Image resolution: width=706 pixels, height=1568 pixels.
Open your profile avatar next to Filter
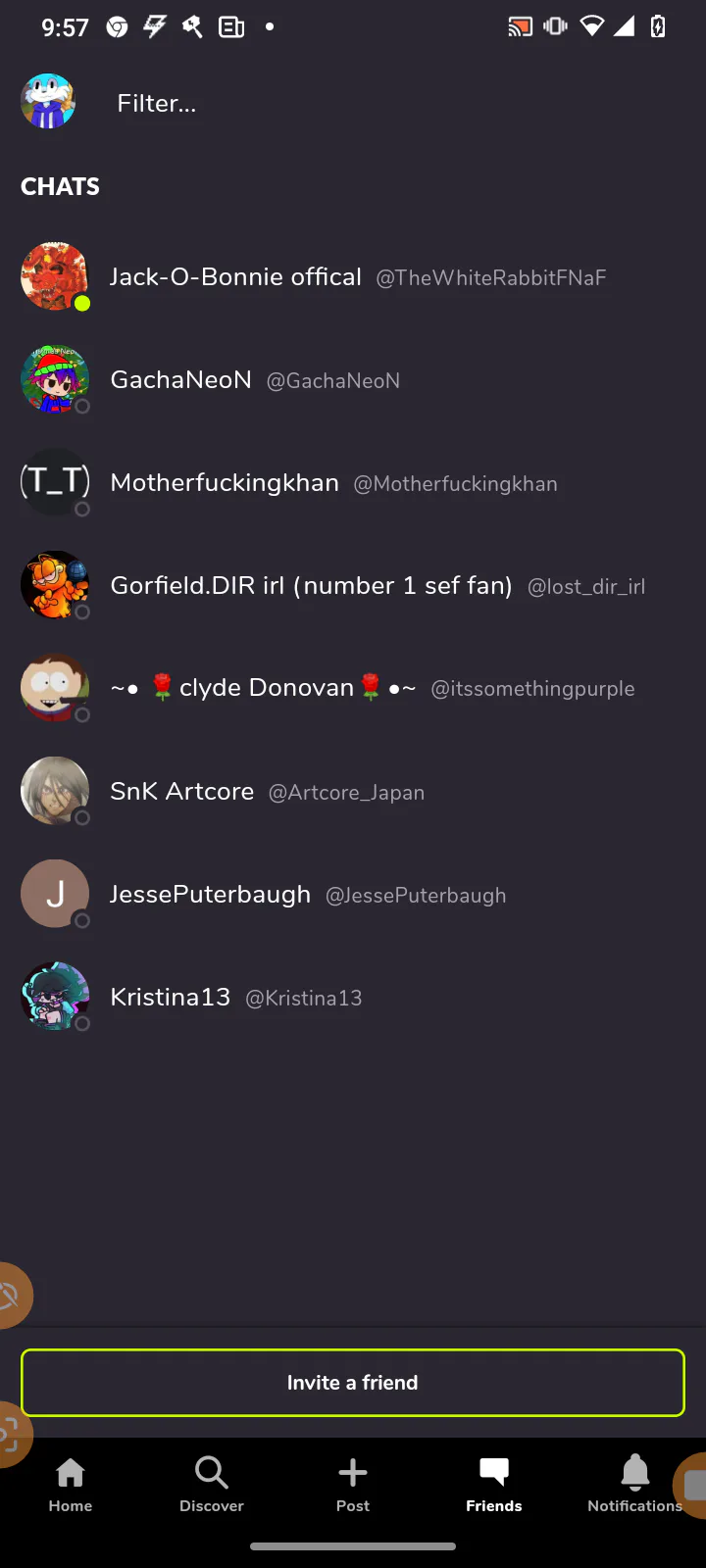48,101
